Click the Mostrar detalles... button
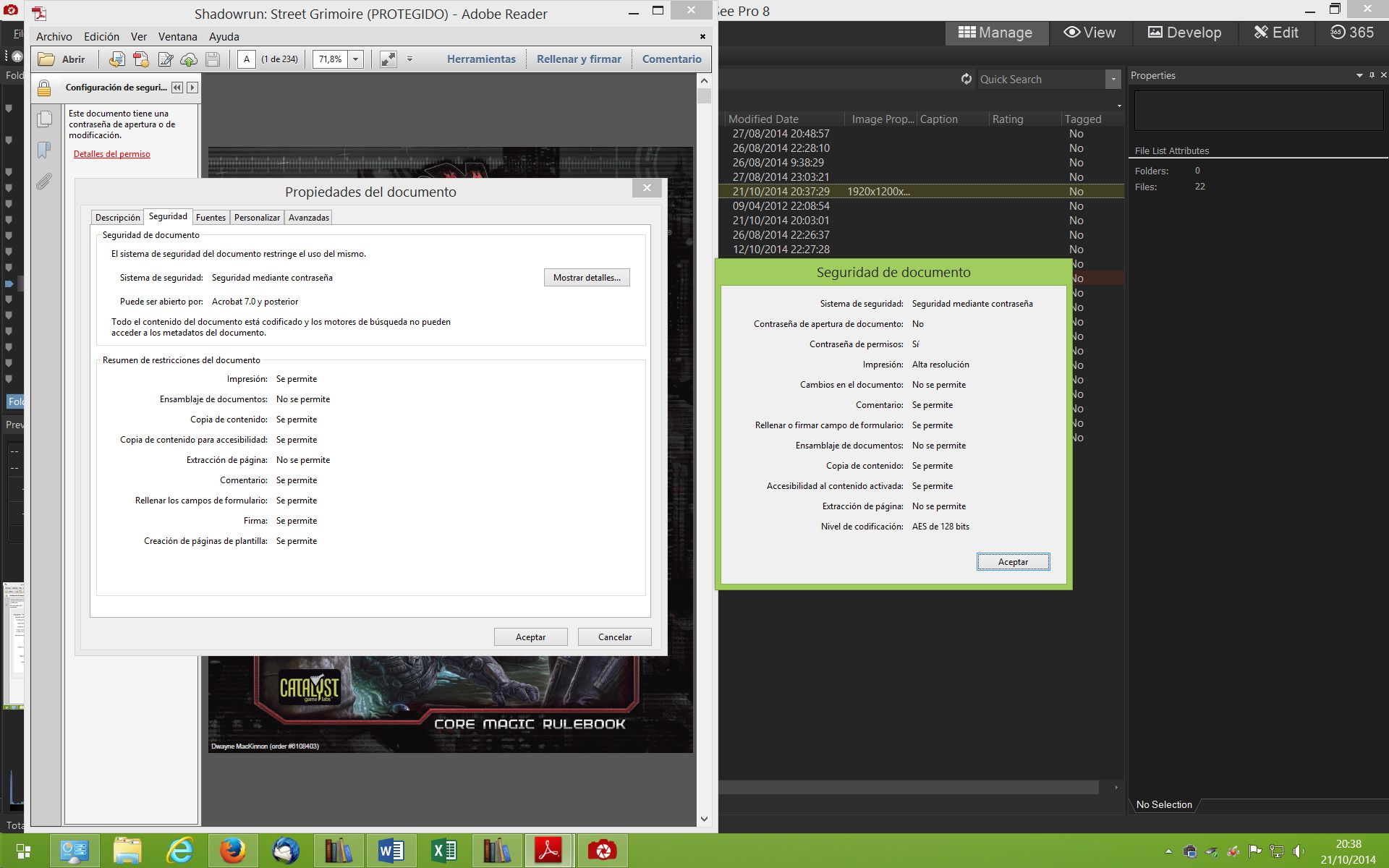 [x=587, y=278]
